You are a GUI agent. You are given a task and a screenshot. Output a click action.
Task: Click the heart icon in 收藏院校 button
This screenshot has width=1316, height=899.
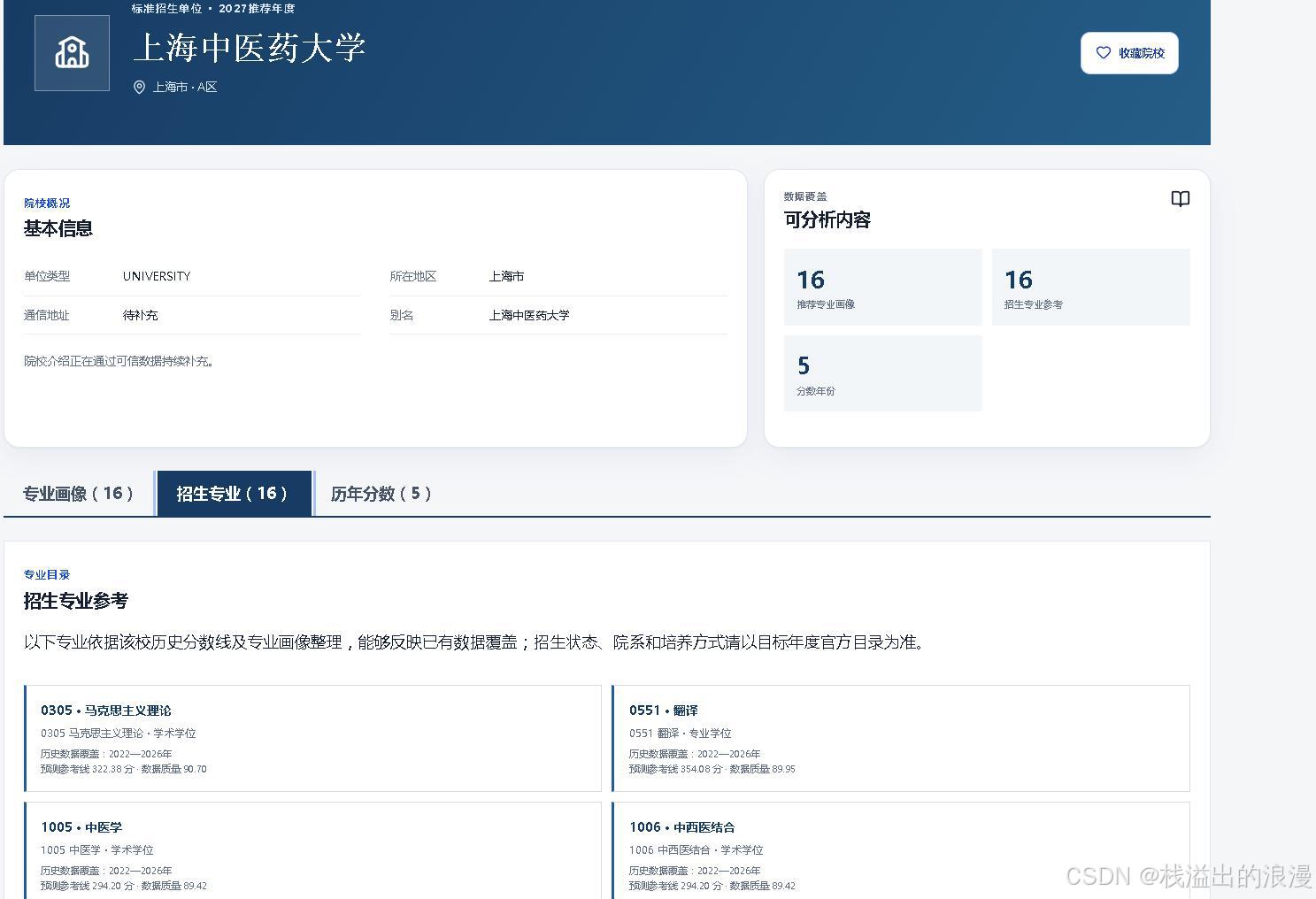[1104, 53]
